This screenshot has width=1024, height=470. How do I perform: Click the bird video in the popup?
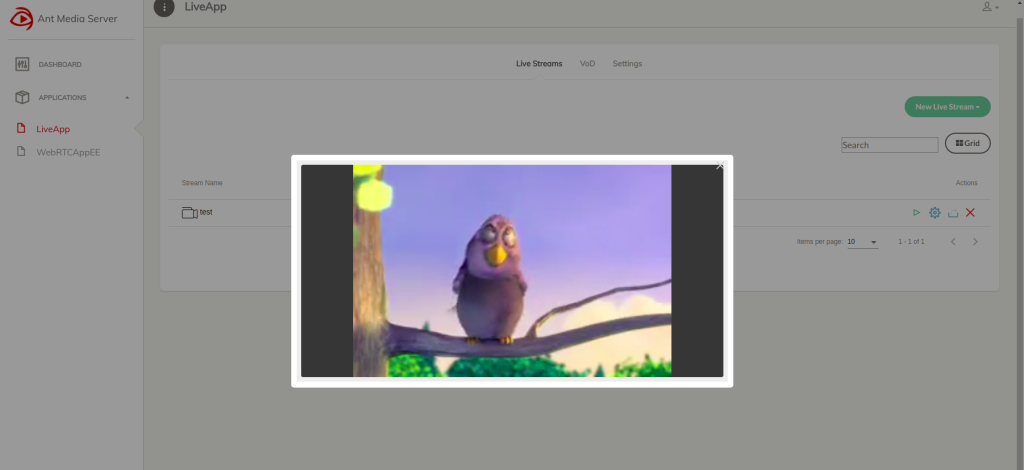[512, 271]
